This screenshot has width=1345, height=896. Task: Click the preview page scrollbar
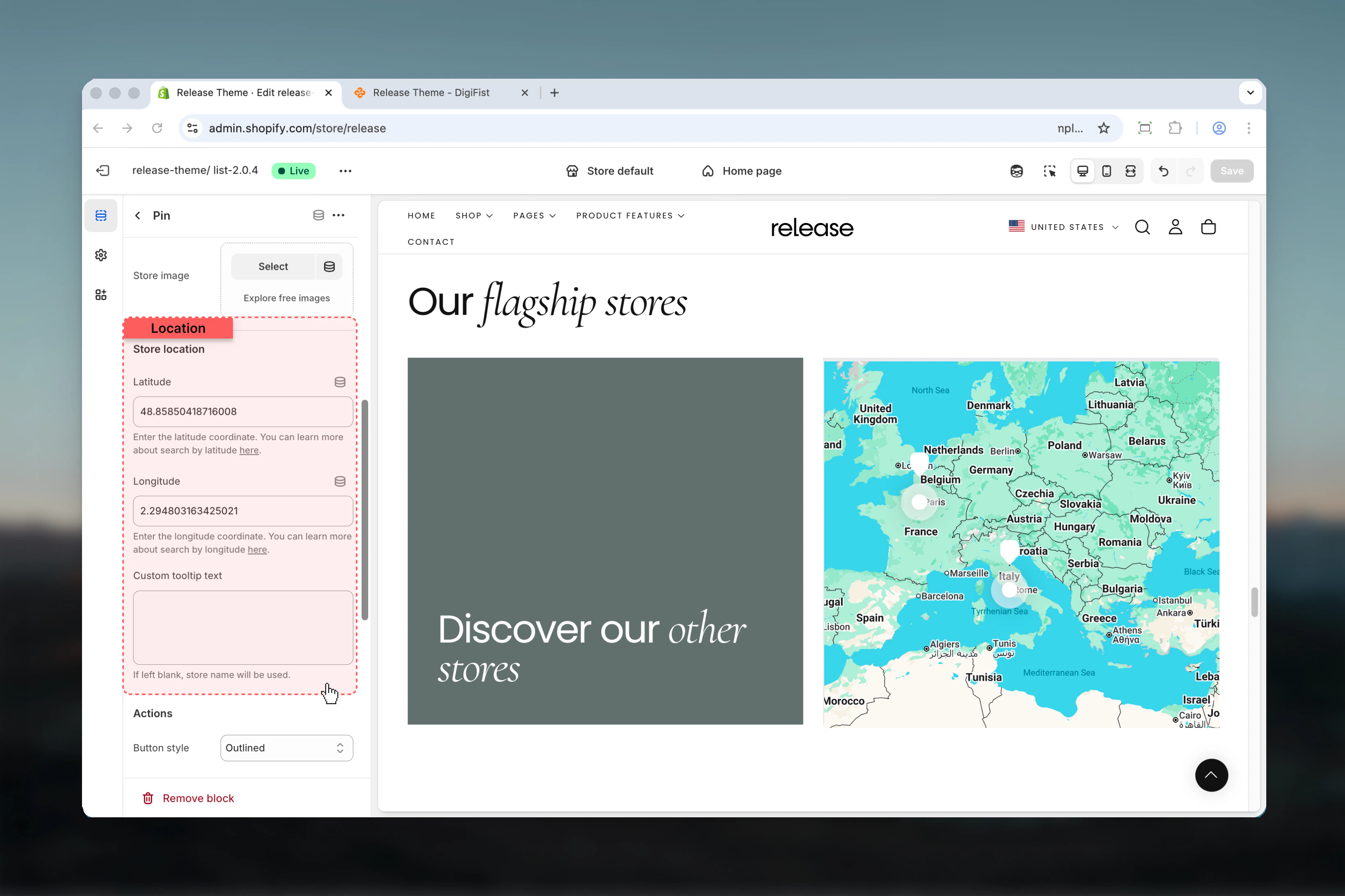pyautogui.click(x=1254, y=602)
